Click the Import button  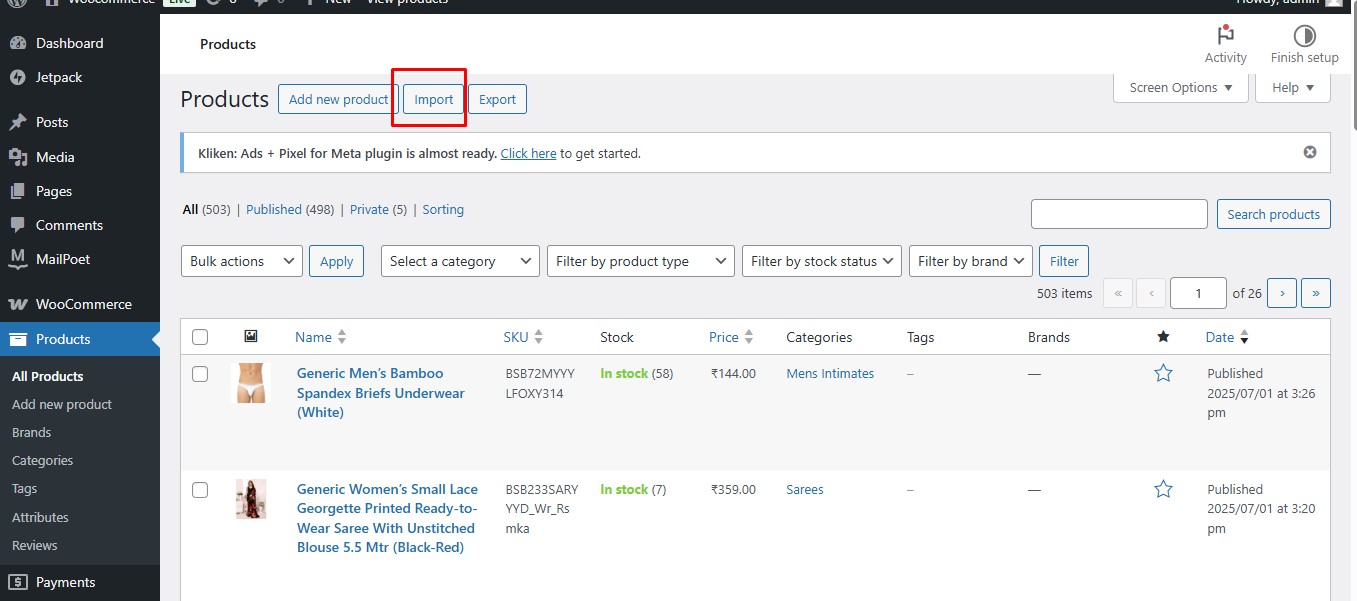pyautogui.click(x=434, y=99)
